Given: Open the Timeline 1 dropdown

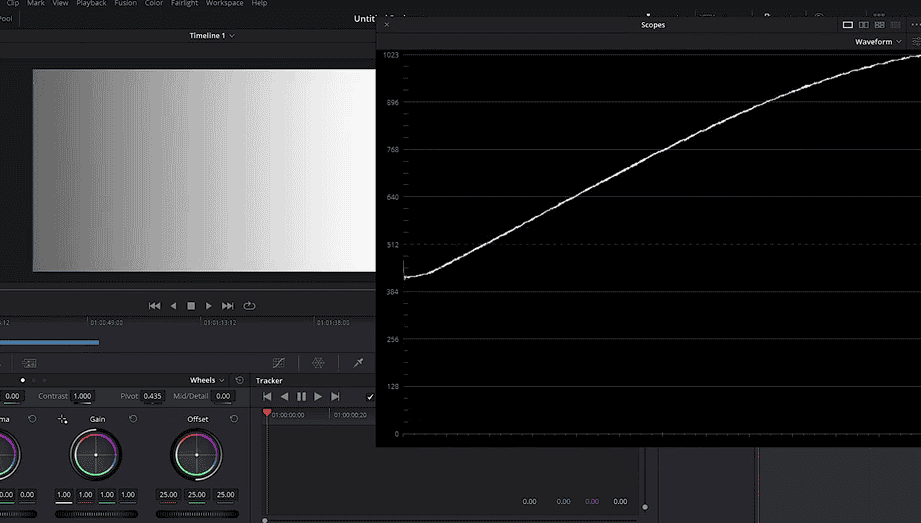Looking at the screenshot, I should click(211, 35).
